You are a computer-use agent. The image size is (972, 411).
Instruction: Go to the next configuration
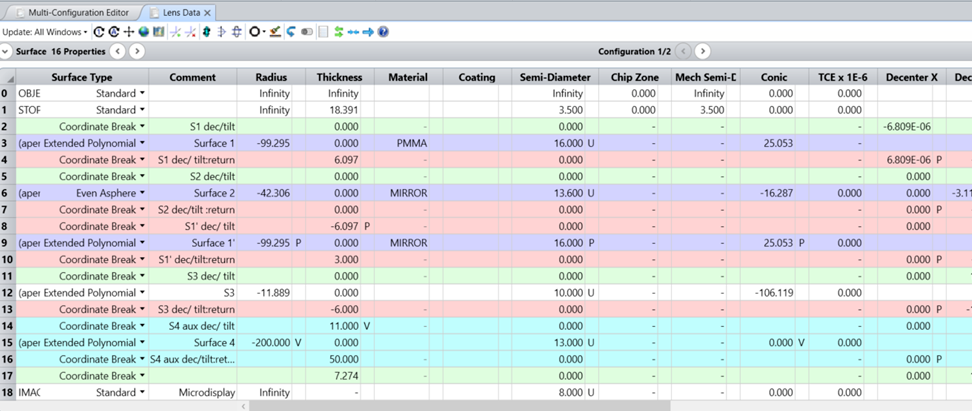coord(703,51)
